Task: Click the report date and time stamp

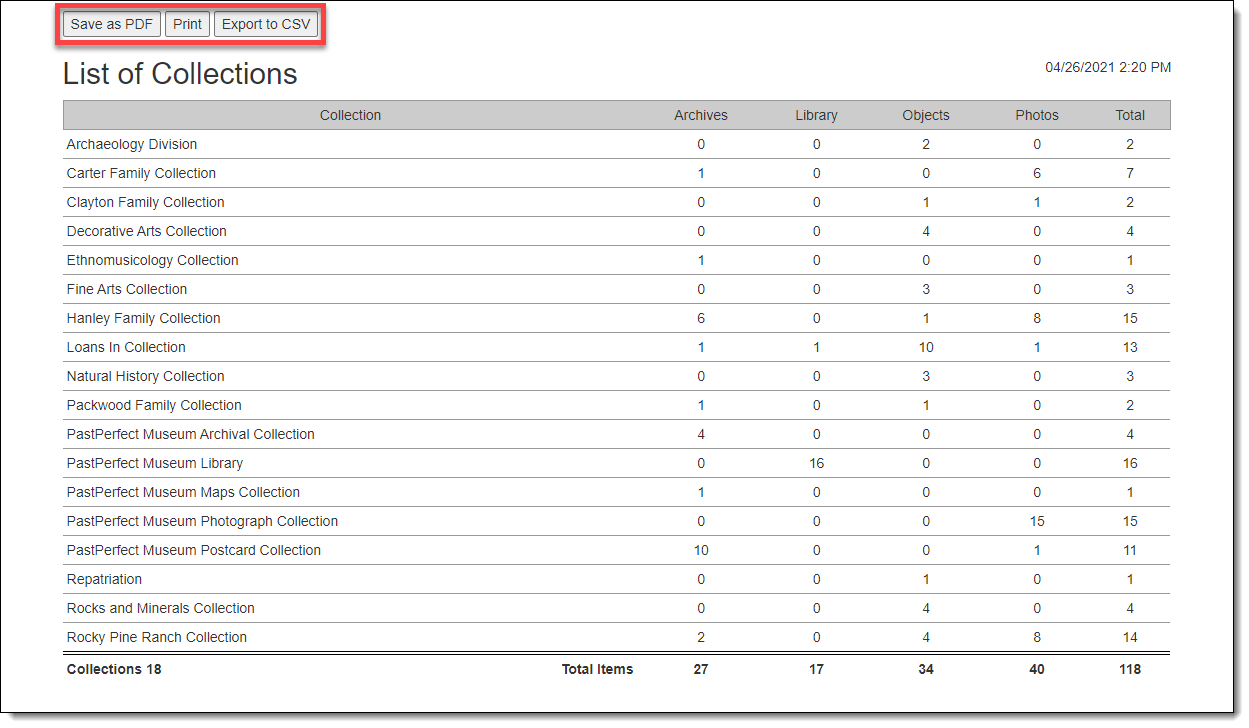Action: [1108, 67]
